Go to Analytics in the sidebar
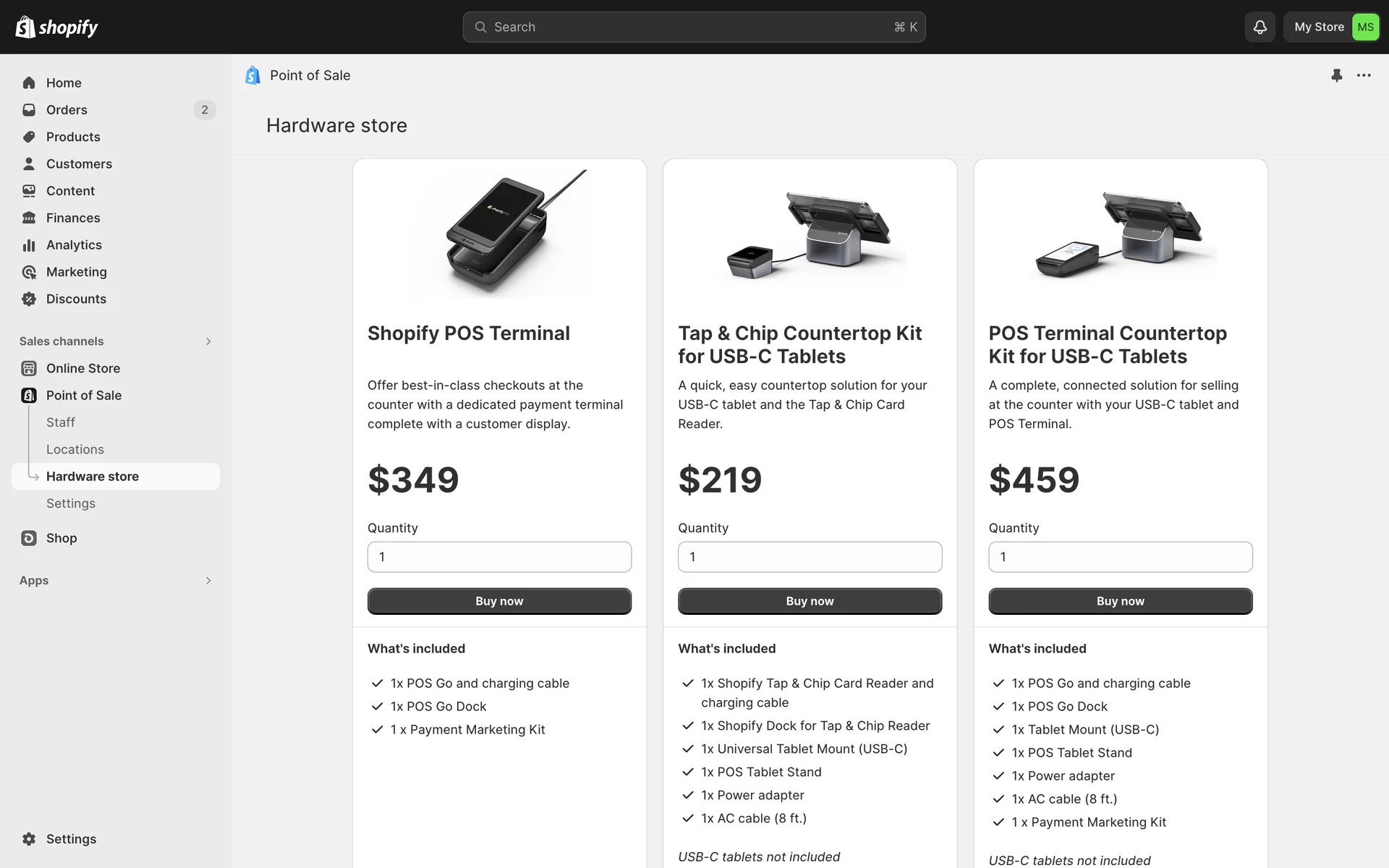This screenshot has width=1389, height=868. click(x=74, y=245)
